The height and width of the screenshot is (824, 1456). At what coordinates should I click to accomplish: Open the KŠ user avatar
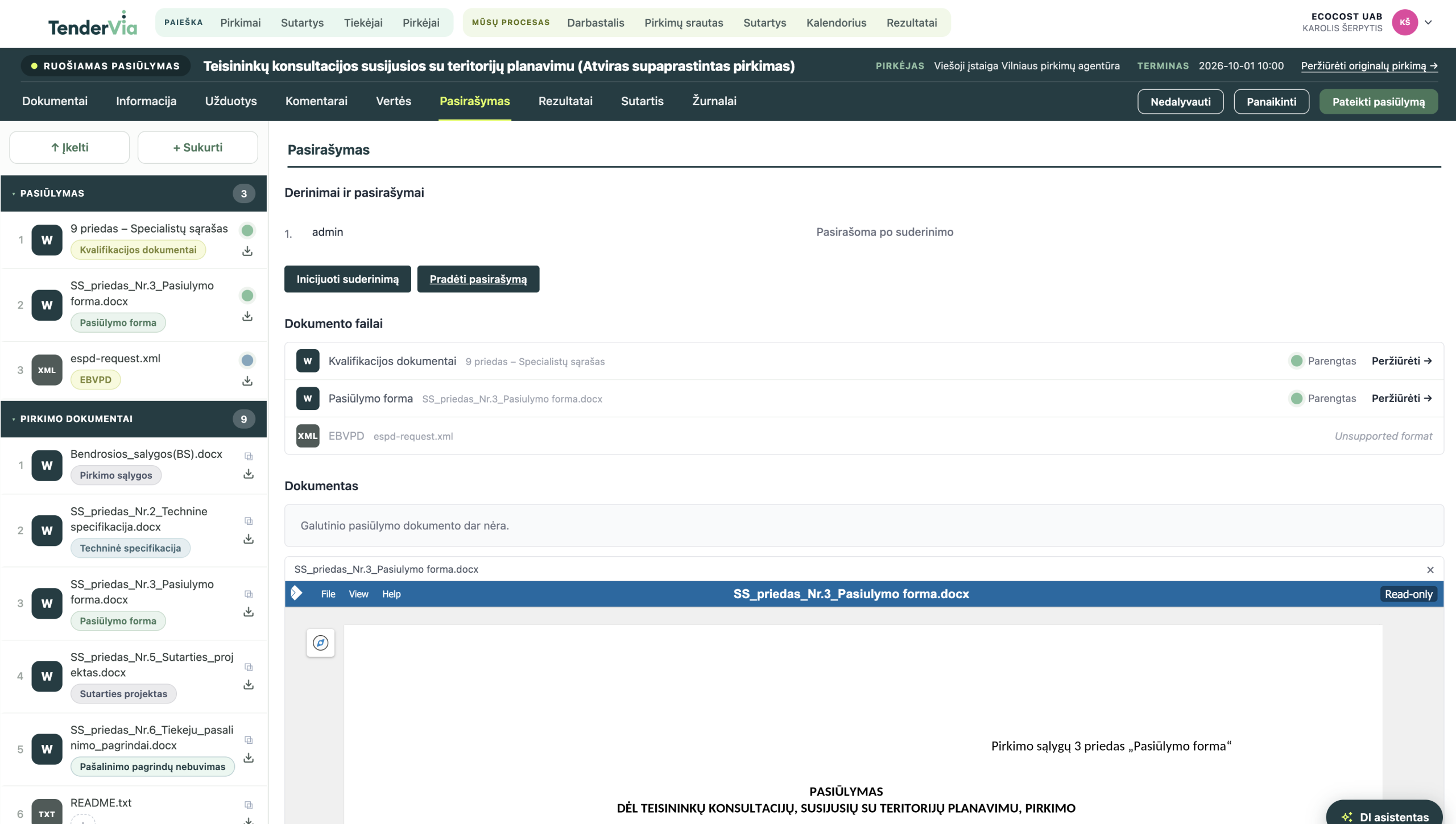tap(1405, 23)
